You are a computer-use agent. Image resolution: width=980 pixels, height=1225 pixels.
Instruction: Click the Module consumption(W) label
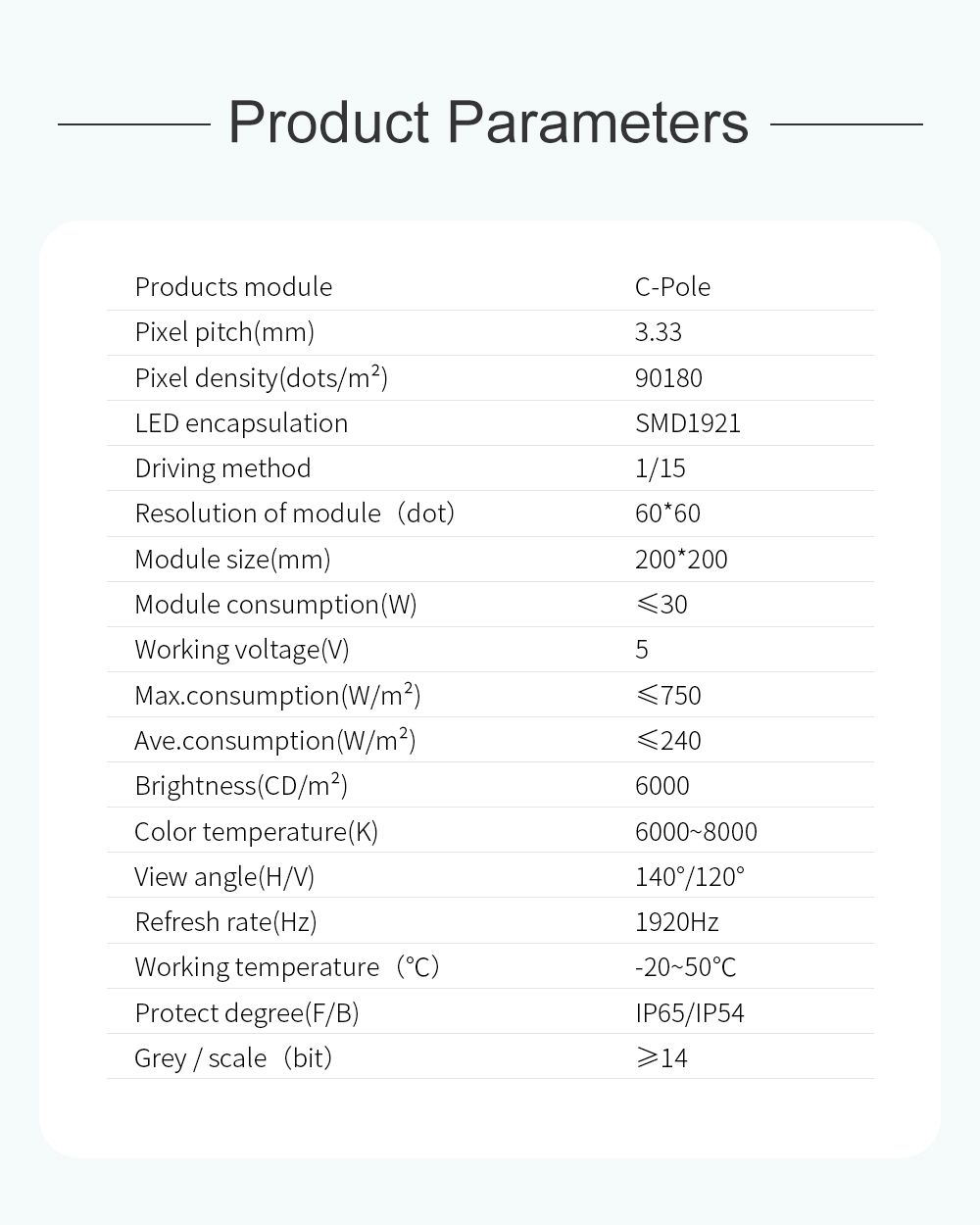point(275,605)
